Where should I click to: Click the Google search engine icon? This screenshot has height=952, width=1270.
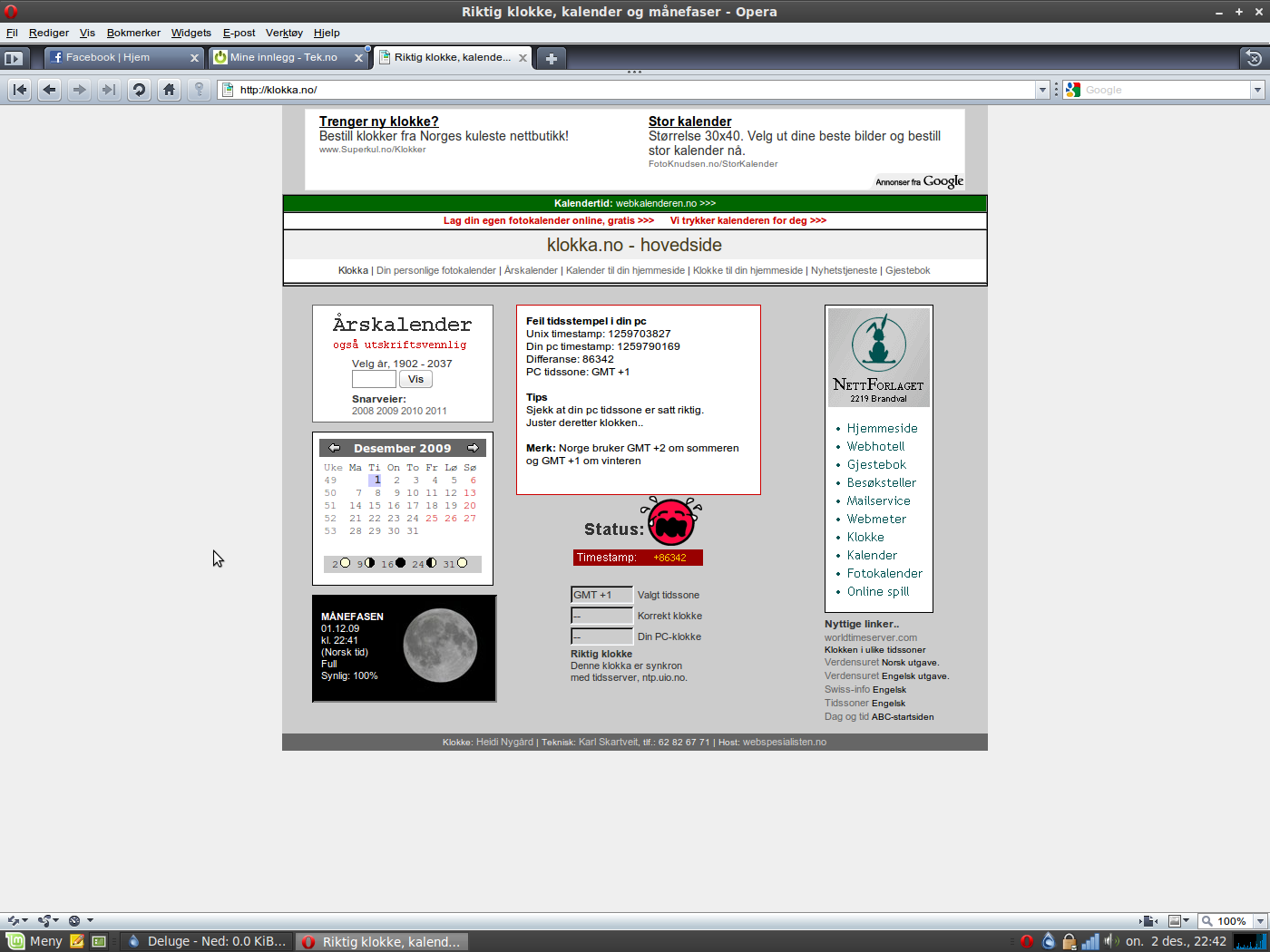pos(1073,90)
